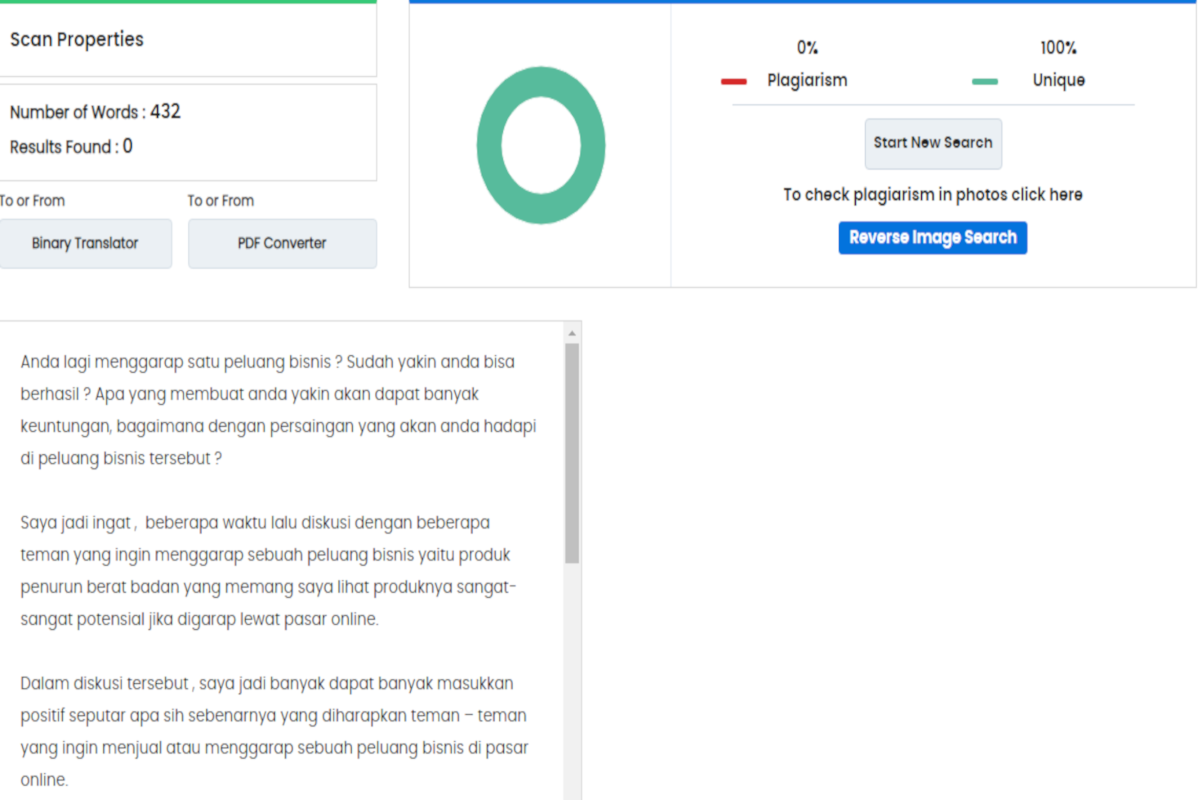Click the Binary Translator button

point(85,243)
